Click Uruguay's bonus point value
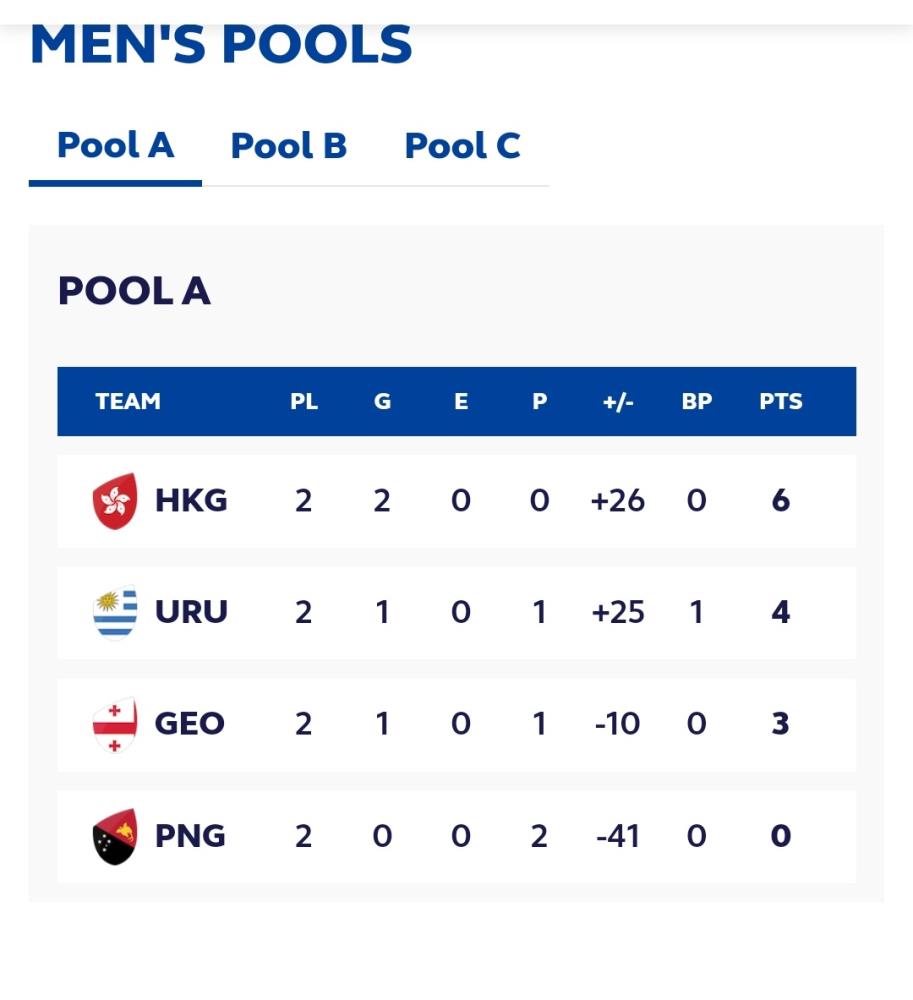 tap(696, 612)
